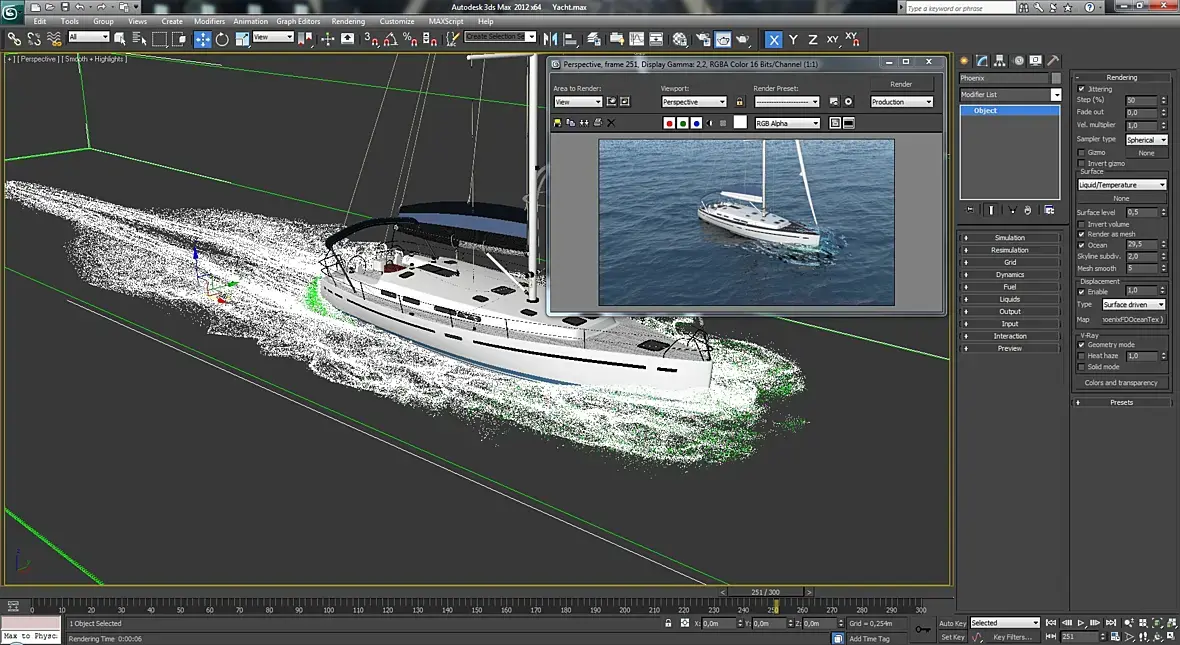
Task: Open the RGB Alpha channel dropdown
Action: (787, 123)
